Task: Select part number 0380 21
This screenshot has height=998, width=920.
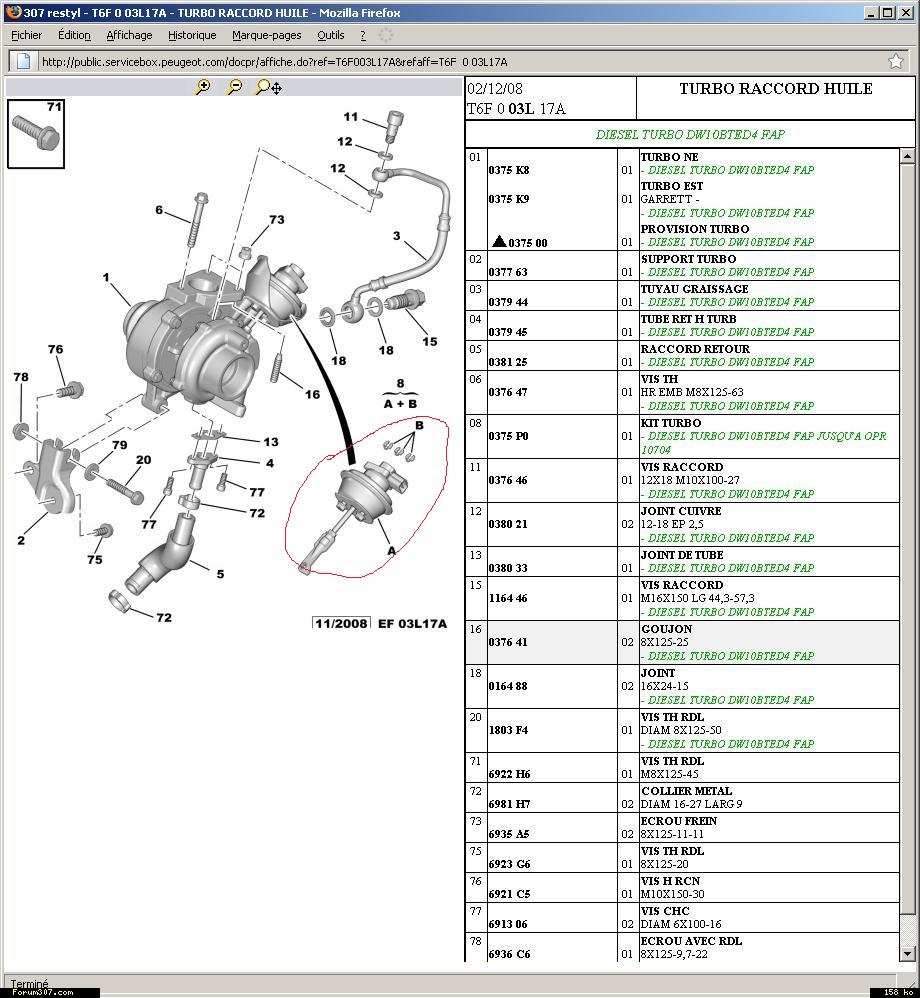Action: (508, 524)
